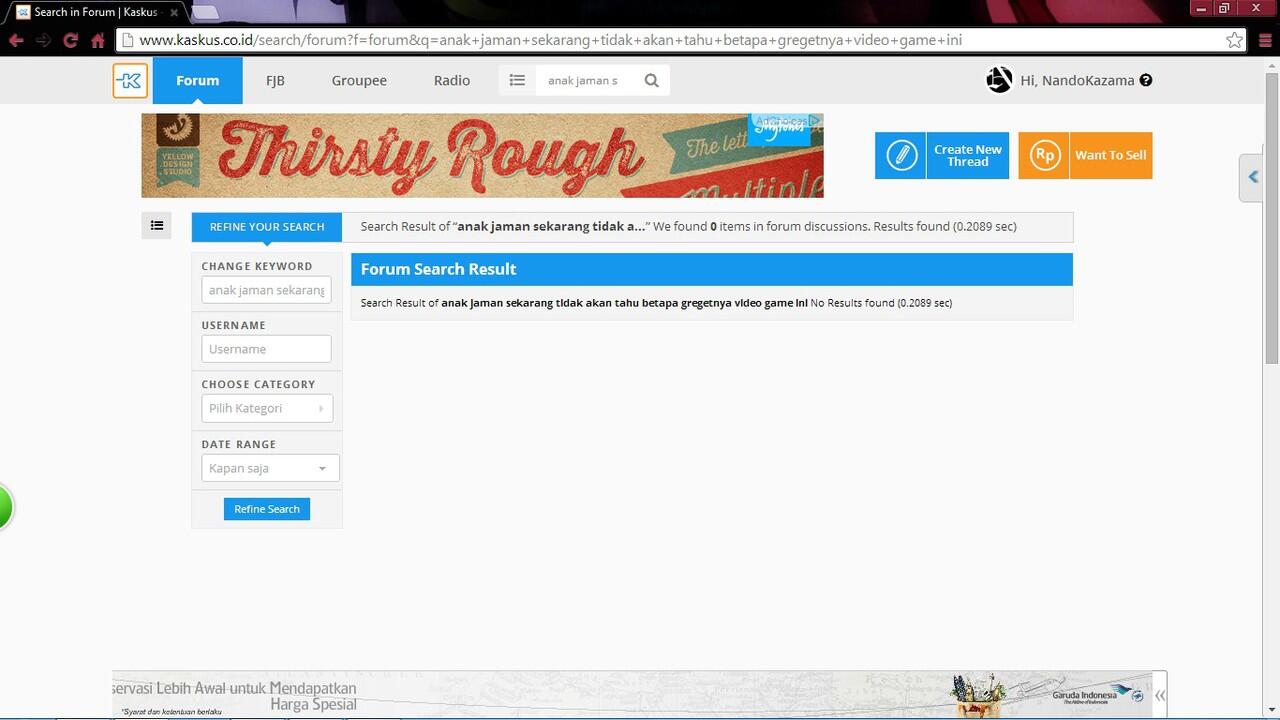Open category list icon beside search box
1280x720 pixels.
(517, 80)
